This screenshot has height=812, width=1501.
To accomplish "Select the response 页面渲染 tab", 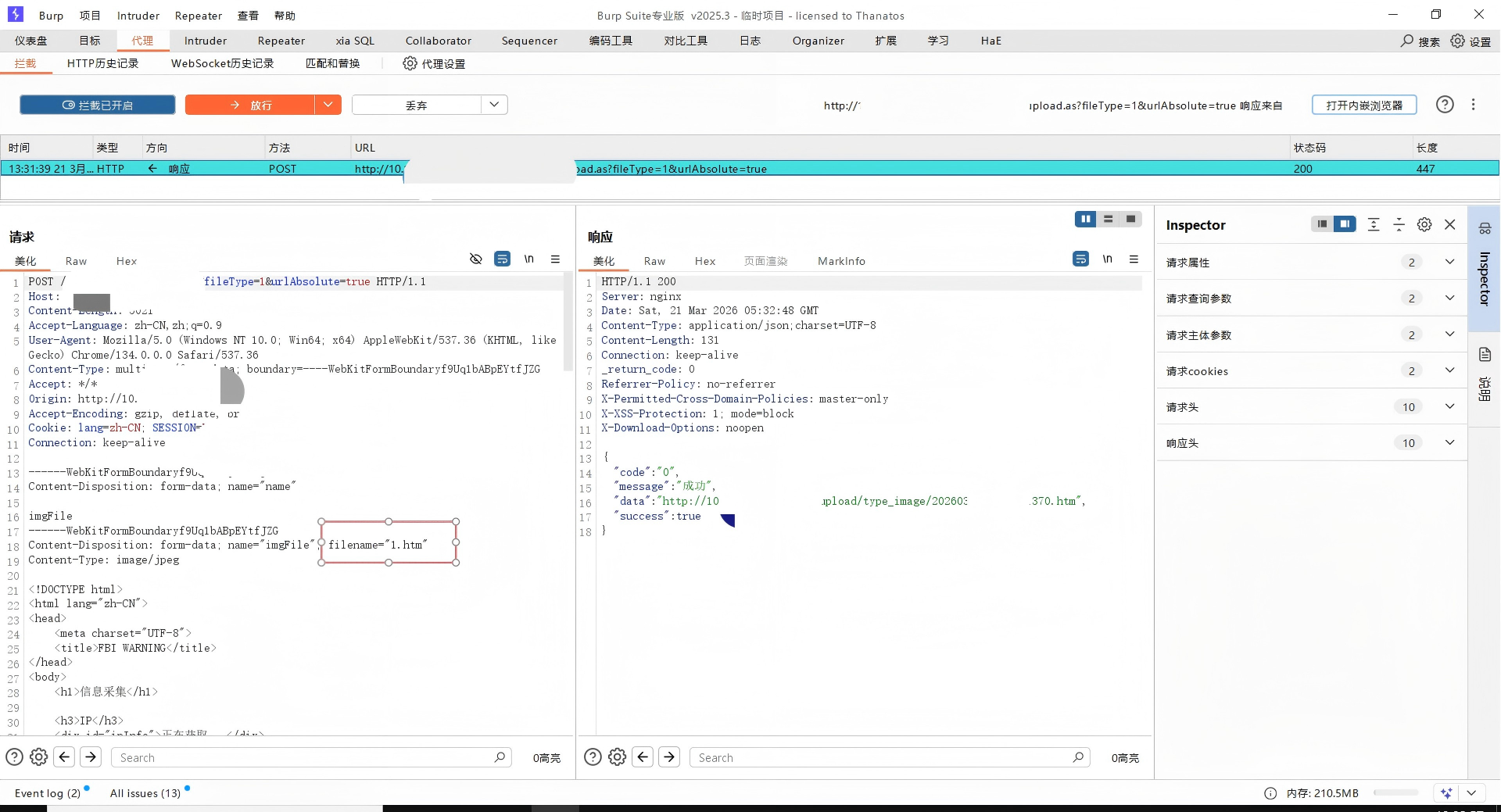I will point(765,261).
